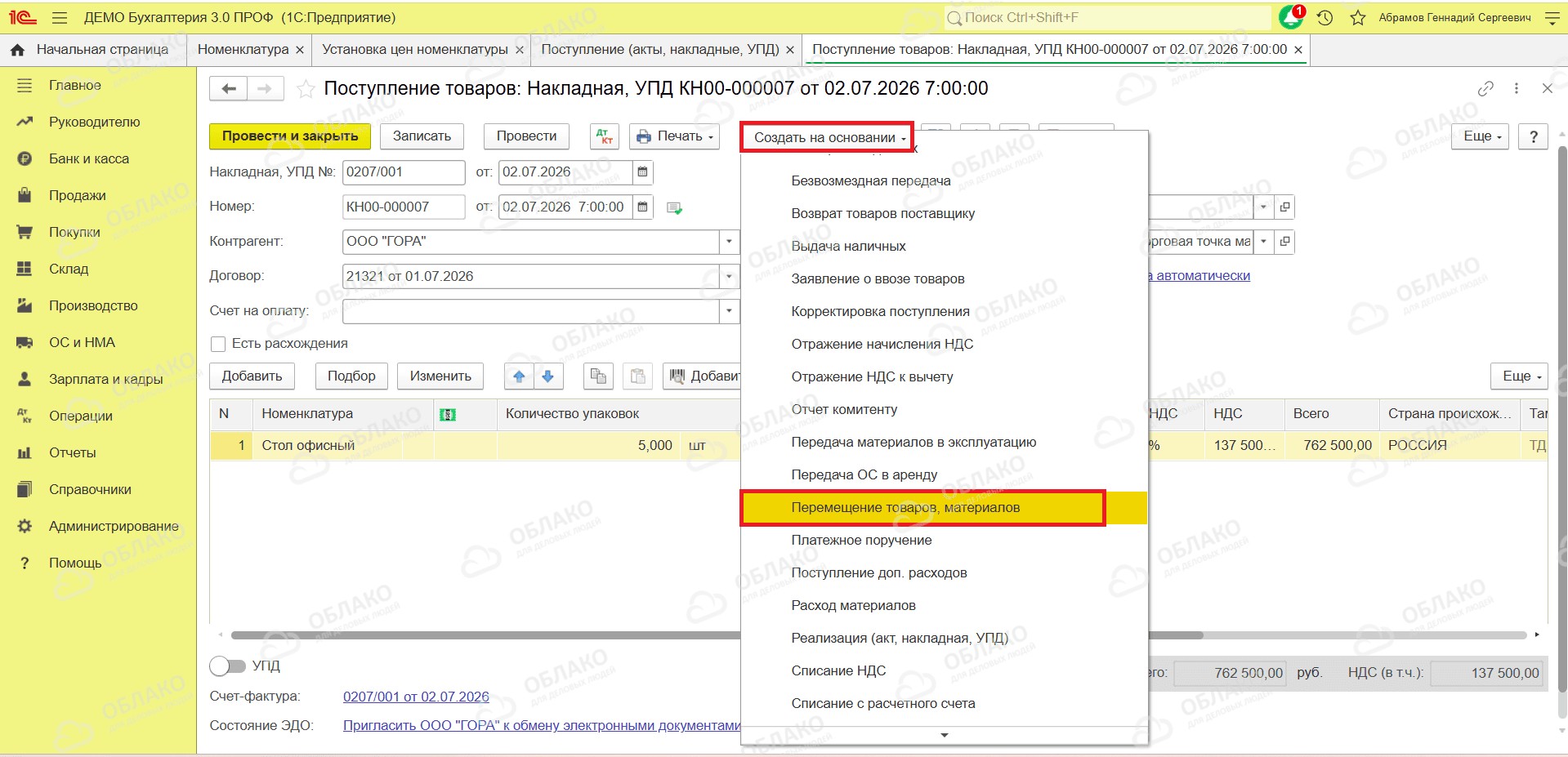
Task: Click the Записать button
Action: [x=422, y=136]
